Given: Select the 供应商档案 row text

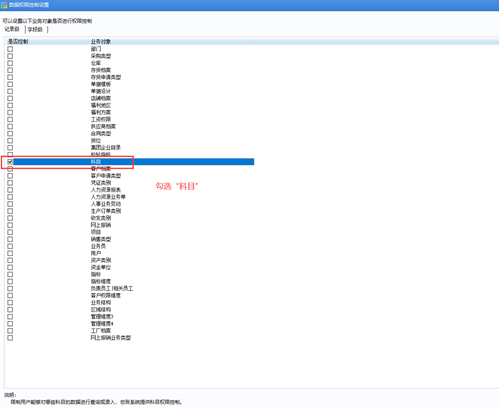Looking at the screenshot, I should [x=103, y=127].
